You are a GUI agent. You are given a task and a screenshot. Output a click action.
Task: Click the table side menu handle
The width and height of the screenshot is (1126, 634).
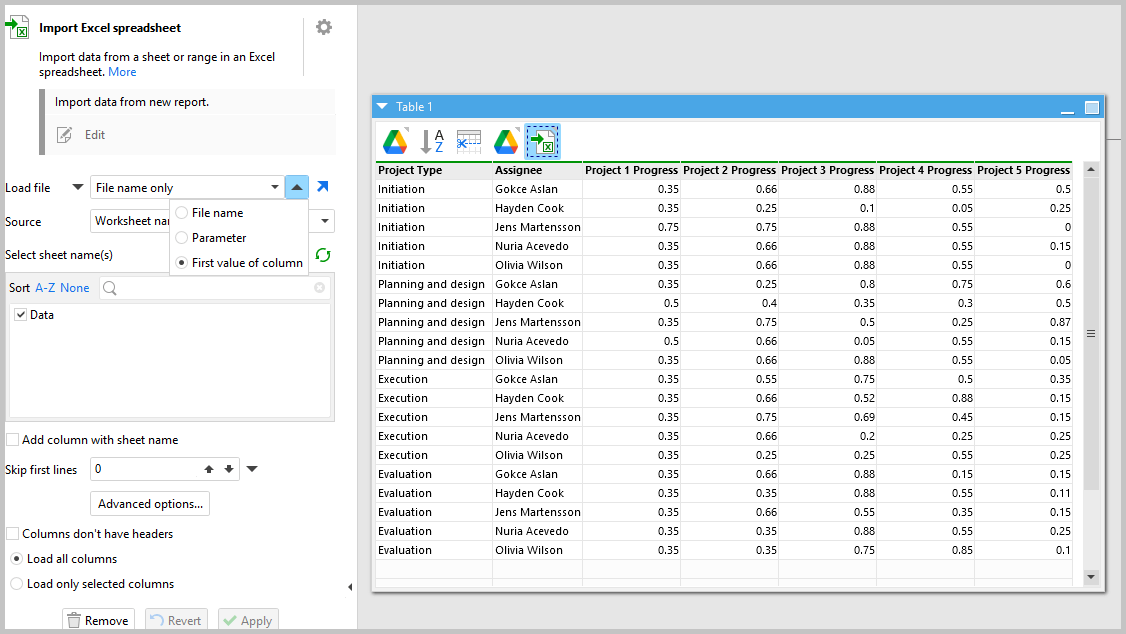coord(1091,334)
